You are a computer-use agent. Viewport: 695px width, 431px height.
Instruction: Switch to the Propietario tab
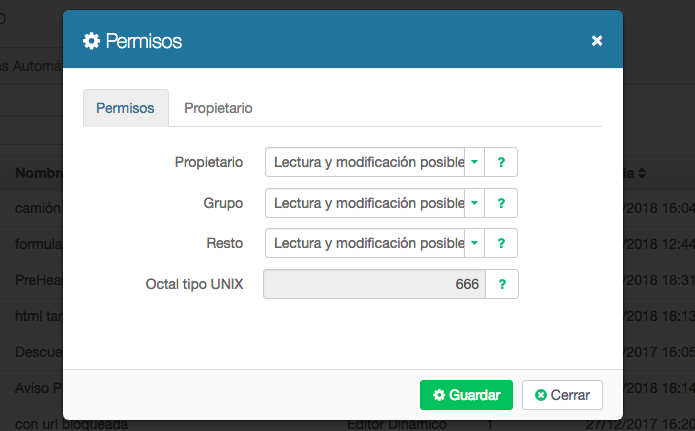(x=218, y=108)
